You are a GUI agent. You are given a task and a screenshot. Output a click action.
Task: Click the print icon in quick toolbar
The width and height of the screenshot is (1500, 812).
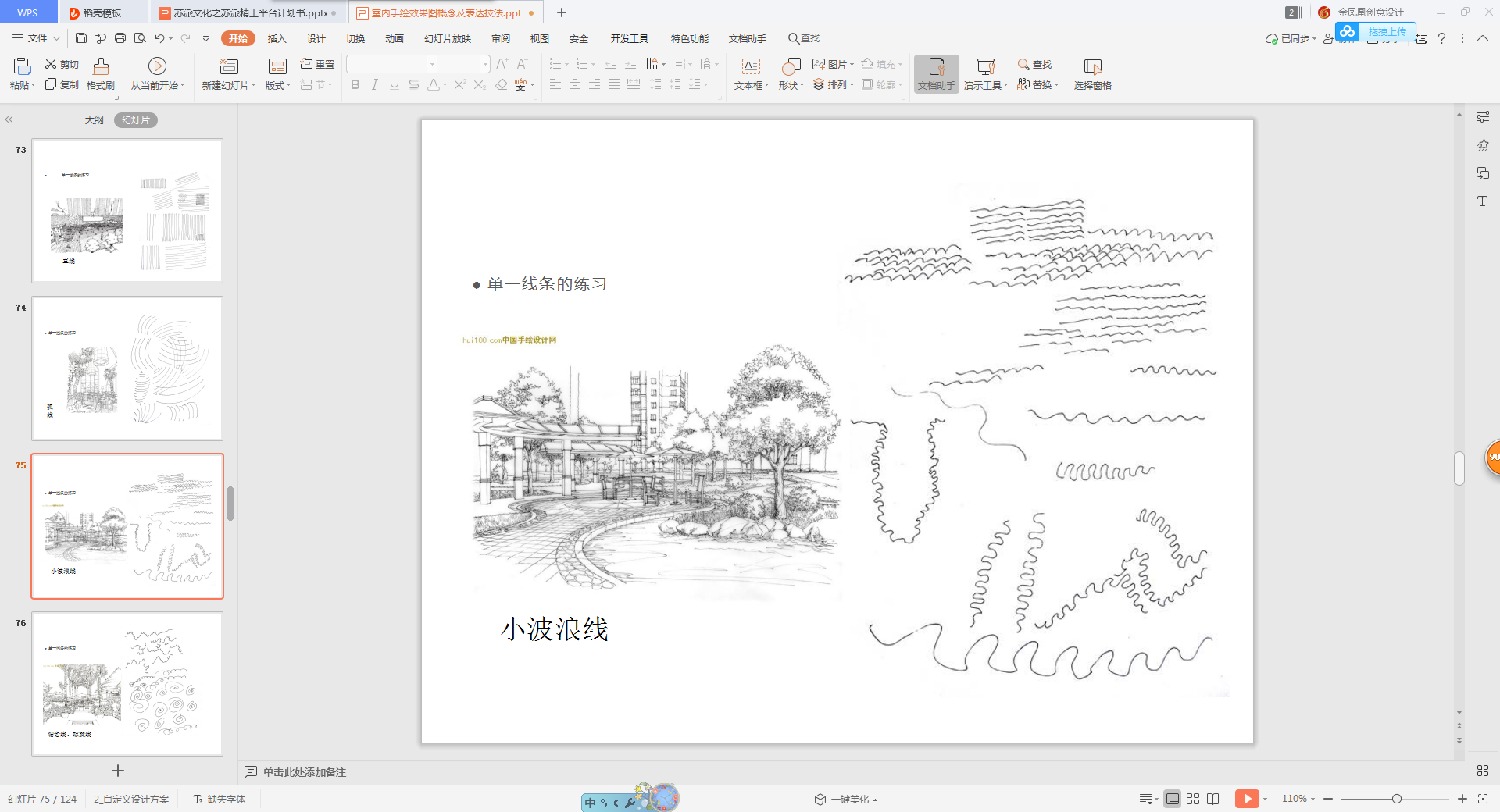[x=120, y=38]
